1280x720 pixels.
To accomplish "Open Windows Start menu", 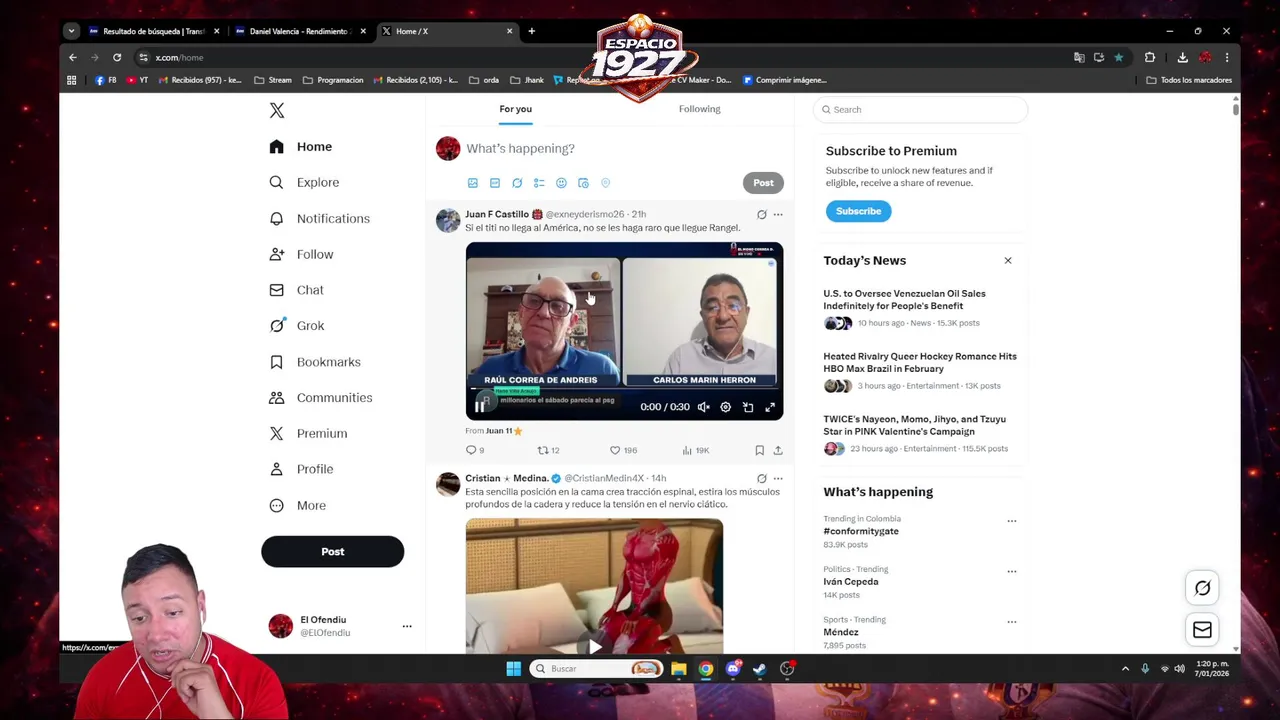I will [513, 669].
